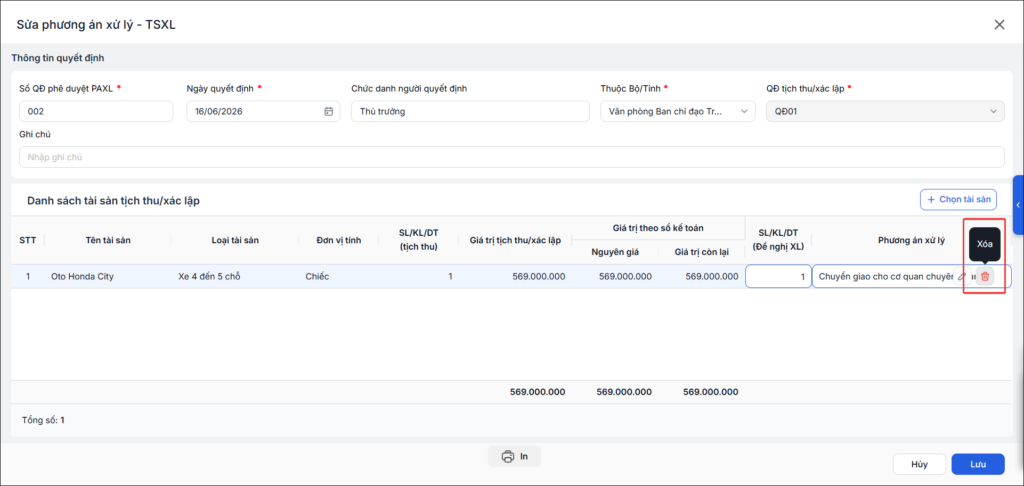The width and height of the screenshot is (1024, 486).
Task: Open the Thuộc Bộ/Tỉnh dropdown
Action: tap(678, 111)
